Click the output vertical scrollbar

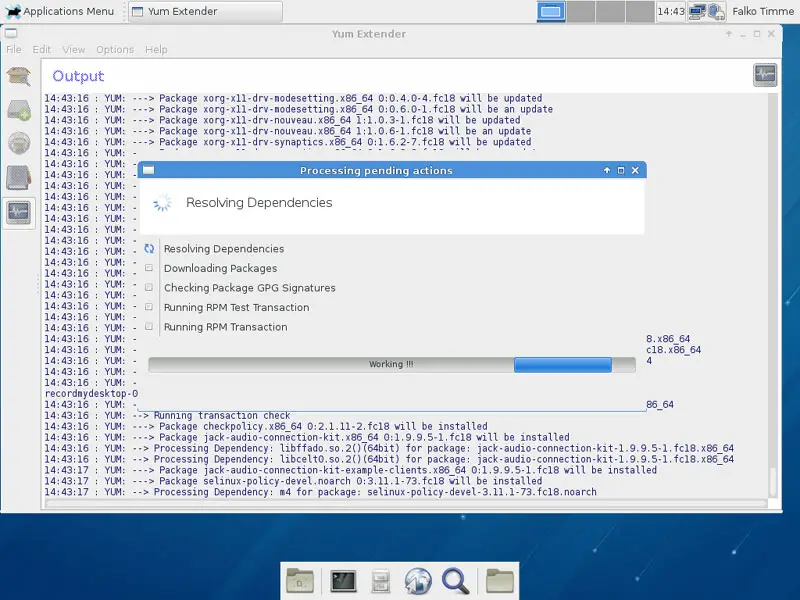point(772,296)
